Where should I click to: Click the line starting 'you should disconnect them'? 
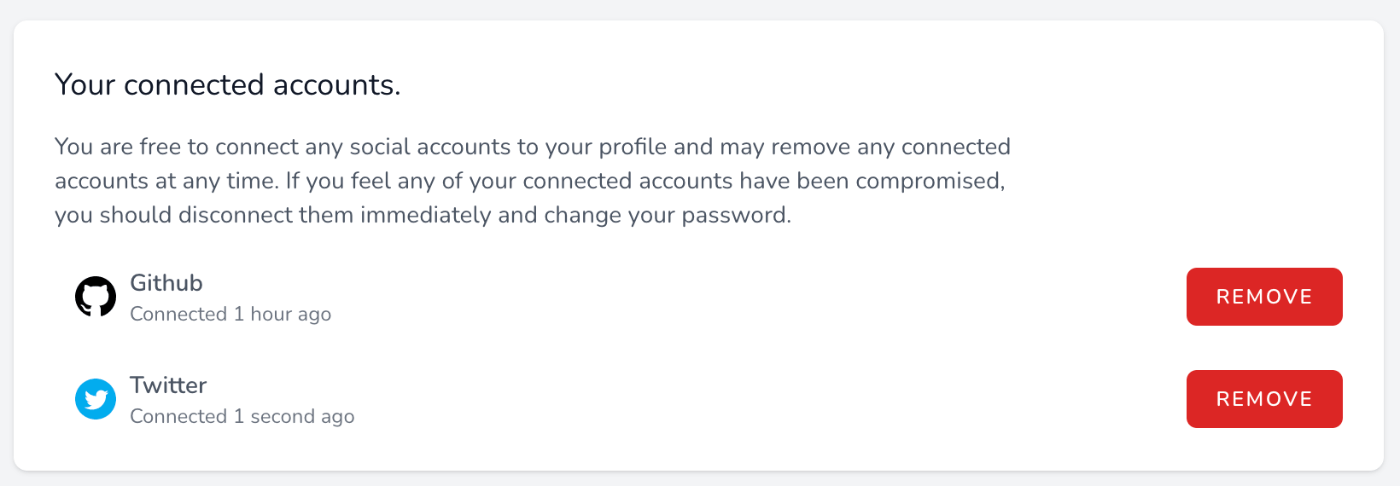point(423,216)
